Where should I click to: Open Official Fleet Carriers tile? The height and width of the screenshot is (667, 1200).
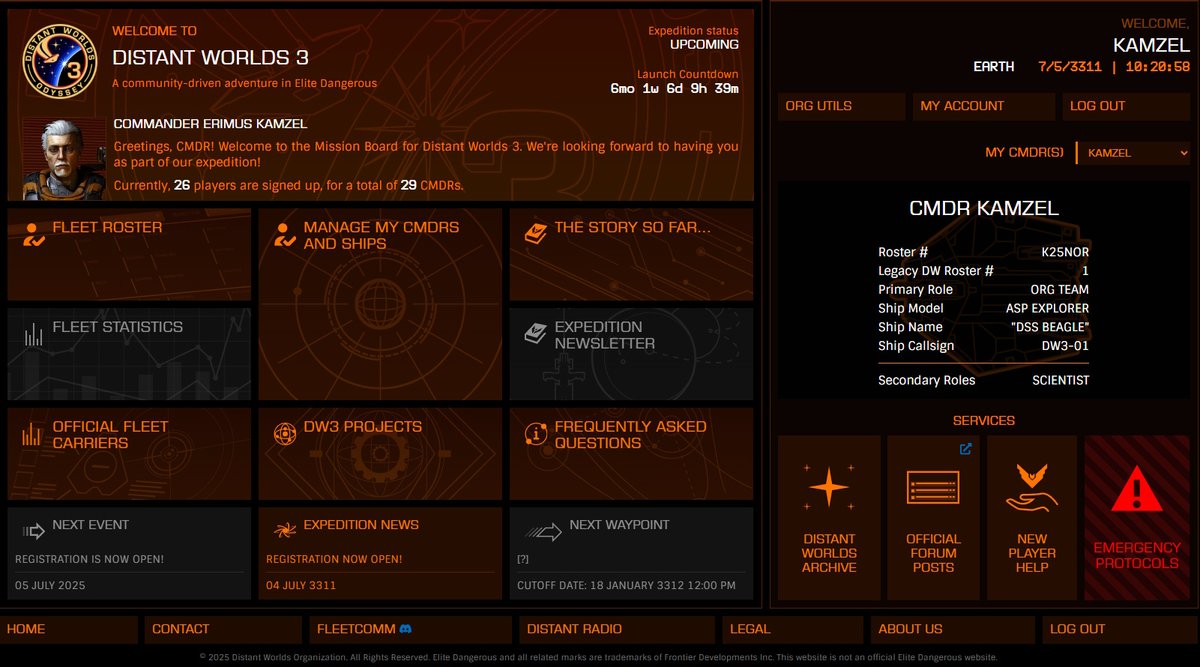pyautogui.click(x=129, y=453)
